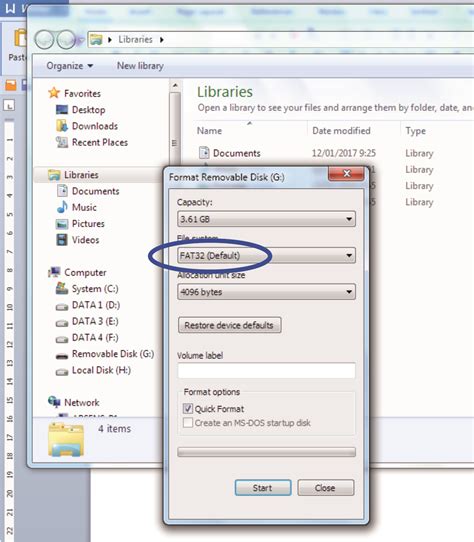Click the Word Paste clipboard icon
Image resolution: width=474 pixels, height=542 pixels.
[x=20, y=38]
